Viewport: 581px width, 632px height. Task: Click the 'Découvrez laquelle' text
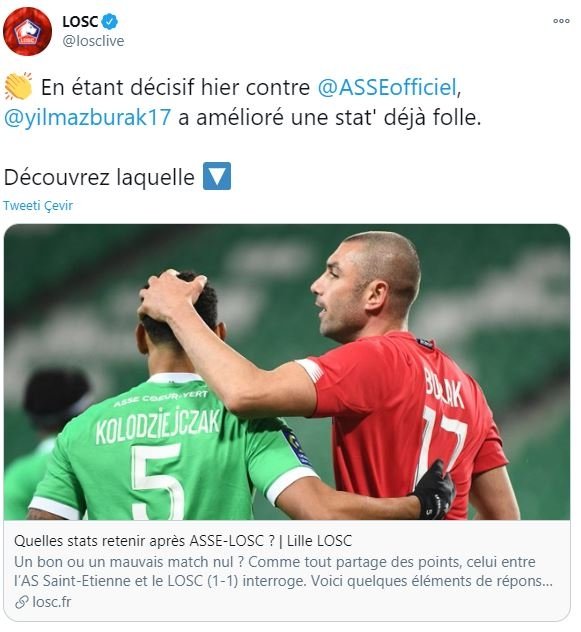pos(99,177)
